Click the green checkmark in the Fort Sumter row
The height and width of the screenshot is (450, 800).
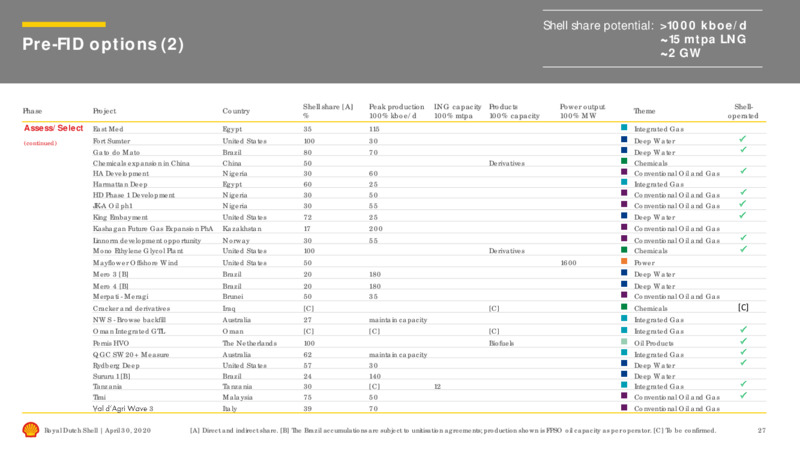pyautogui.click(x=743, y=139)
